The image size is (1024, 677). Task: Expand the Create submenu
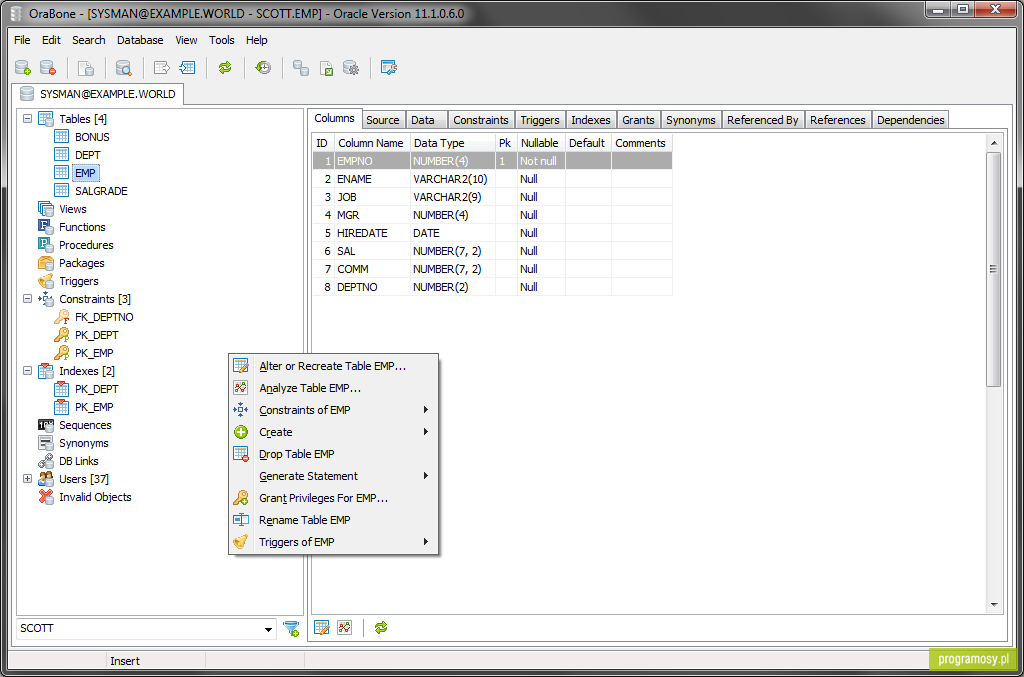click(x=426, y=432)
